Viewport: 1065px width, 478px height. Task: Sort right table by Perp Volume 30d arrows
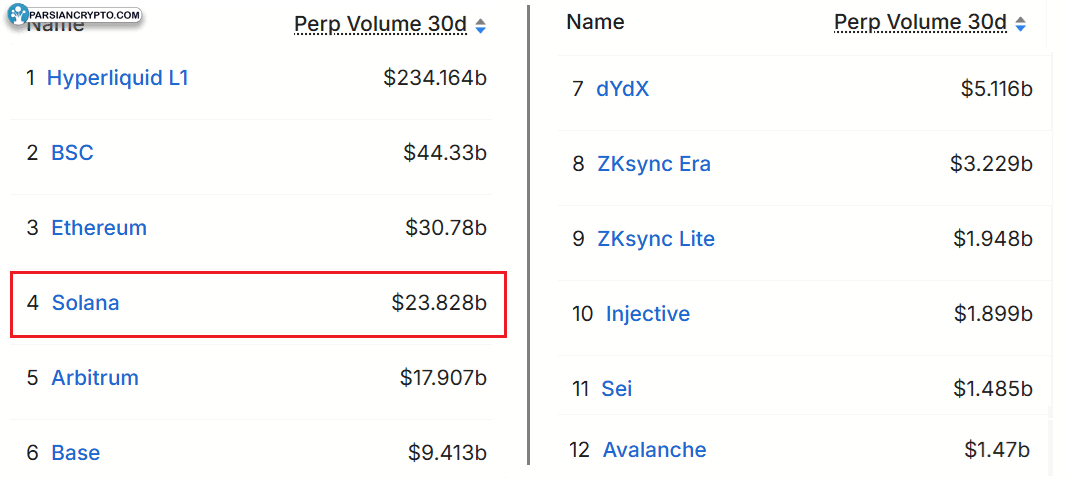(1020, 23)
